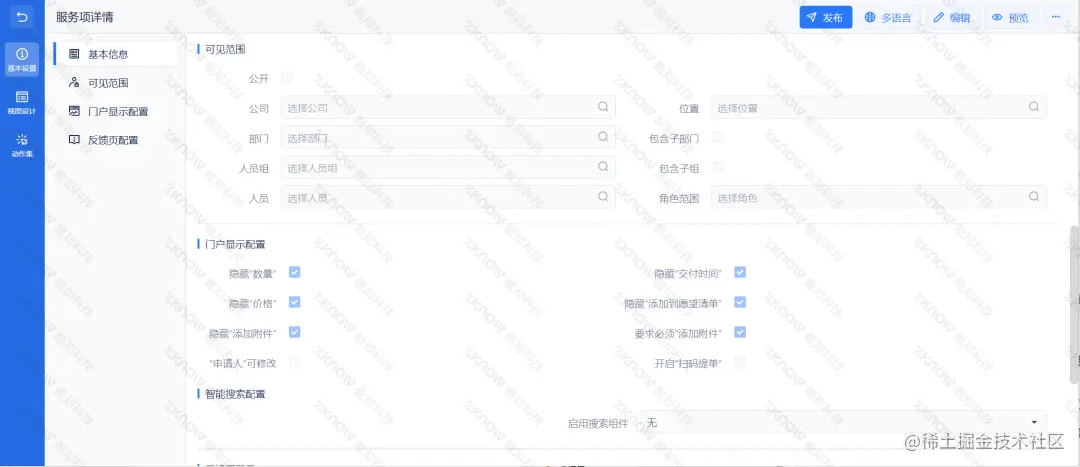Open the 基本设置 section in the left rail
The width and height of the screenshot is (1080, 467).
(x=22, y=59)
